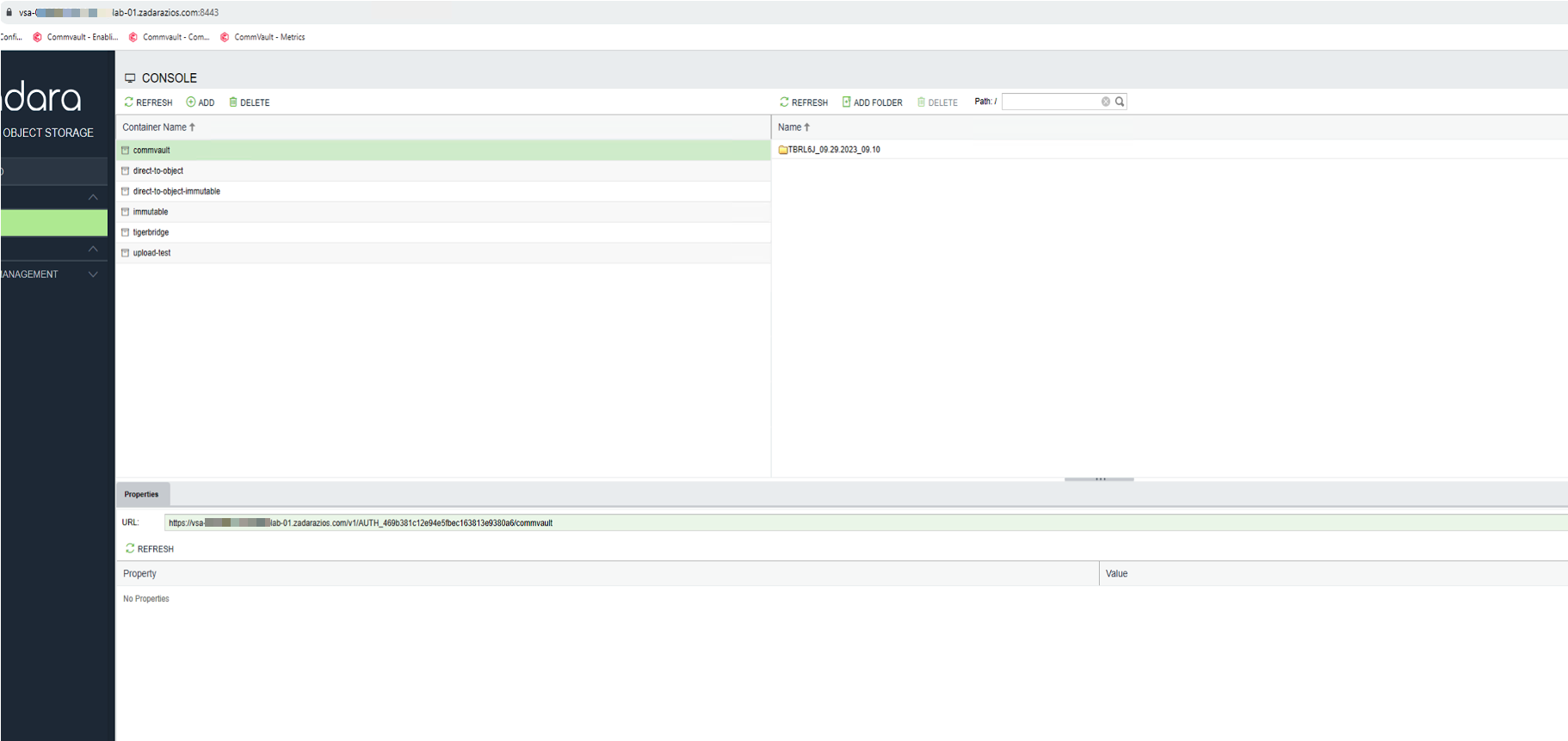This screenshot has width=1568, height=741.
Task: Click the Add Folder icon
Action: [x=847, y=102]
